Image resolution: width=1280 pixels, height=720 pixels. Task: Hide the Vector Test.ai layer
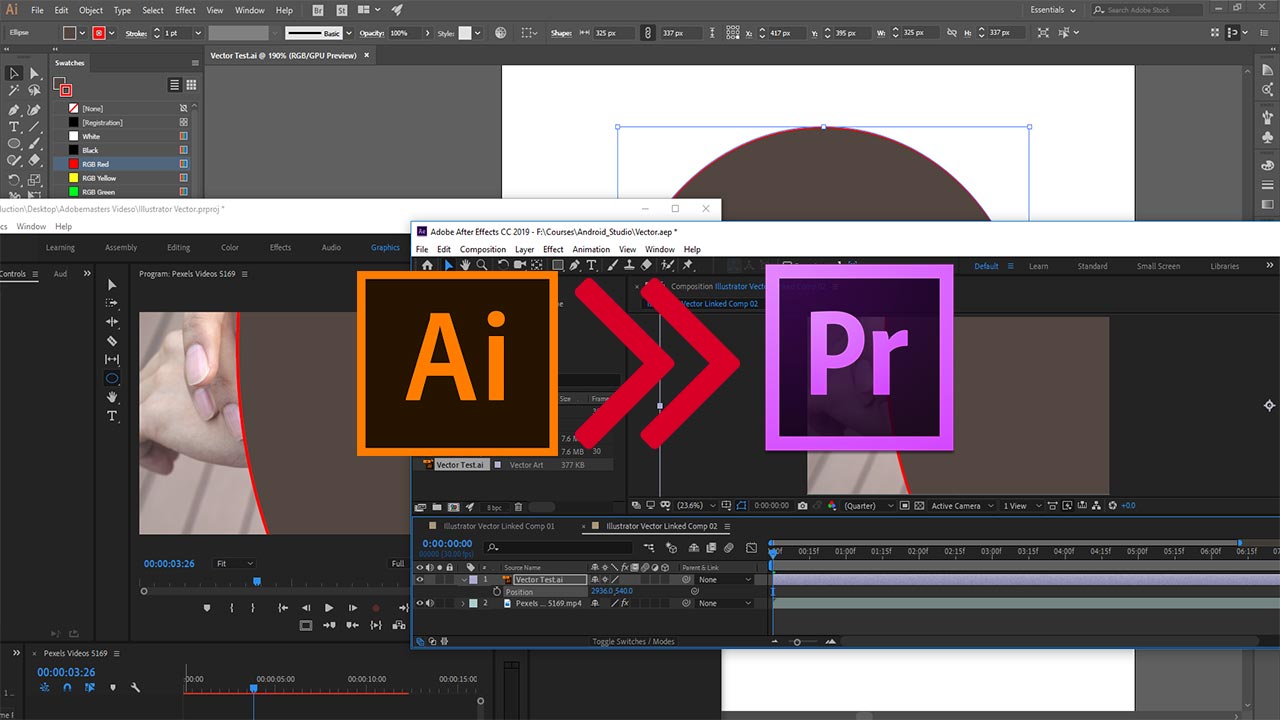point(419,579)
